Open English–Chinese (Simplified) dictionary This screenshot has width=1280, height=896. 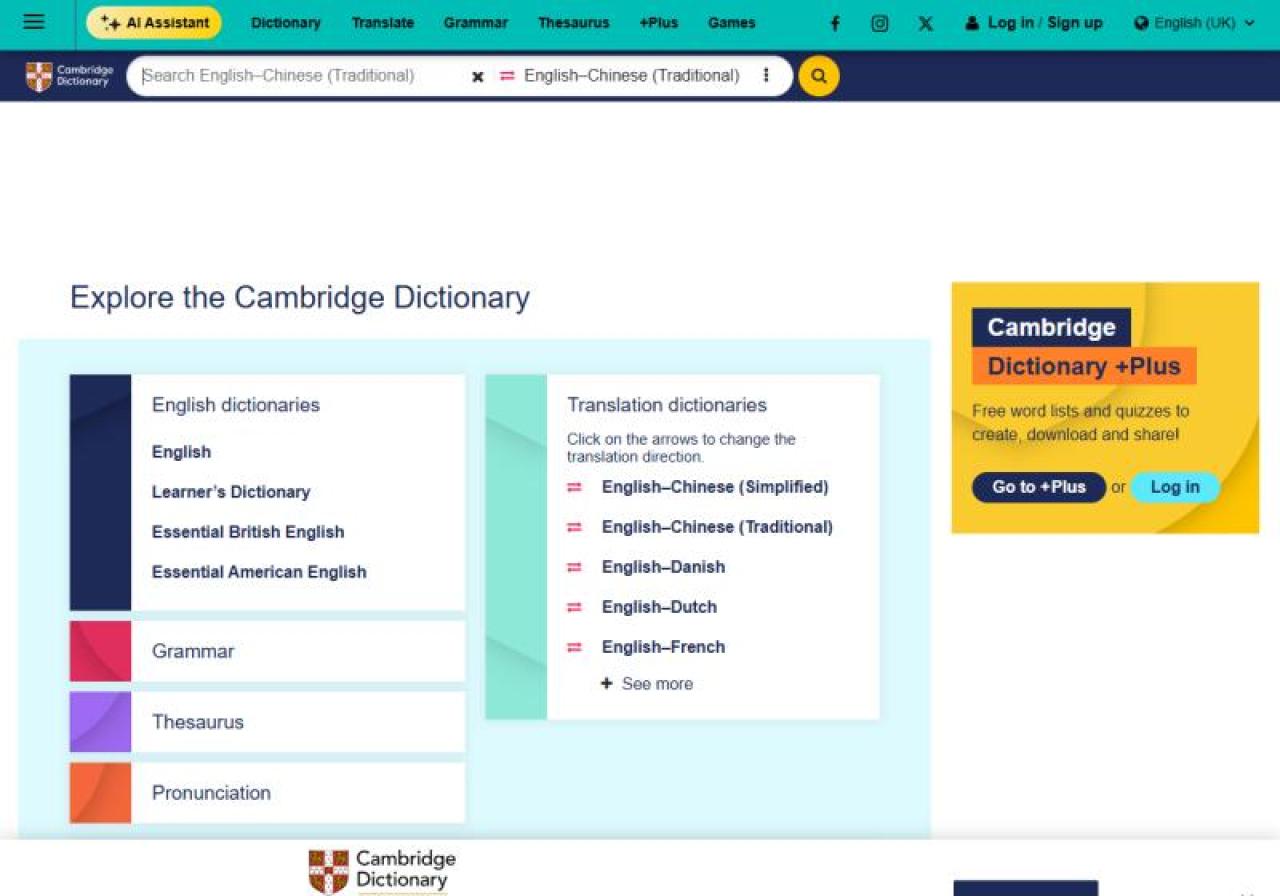tap(715, 487)
